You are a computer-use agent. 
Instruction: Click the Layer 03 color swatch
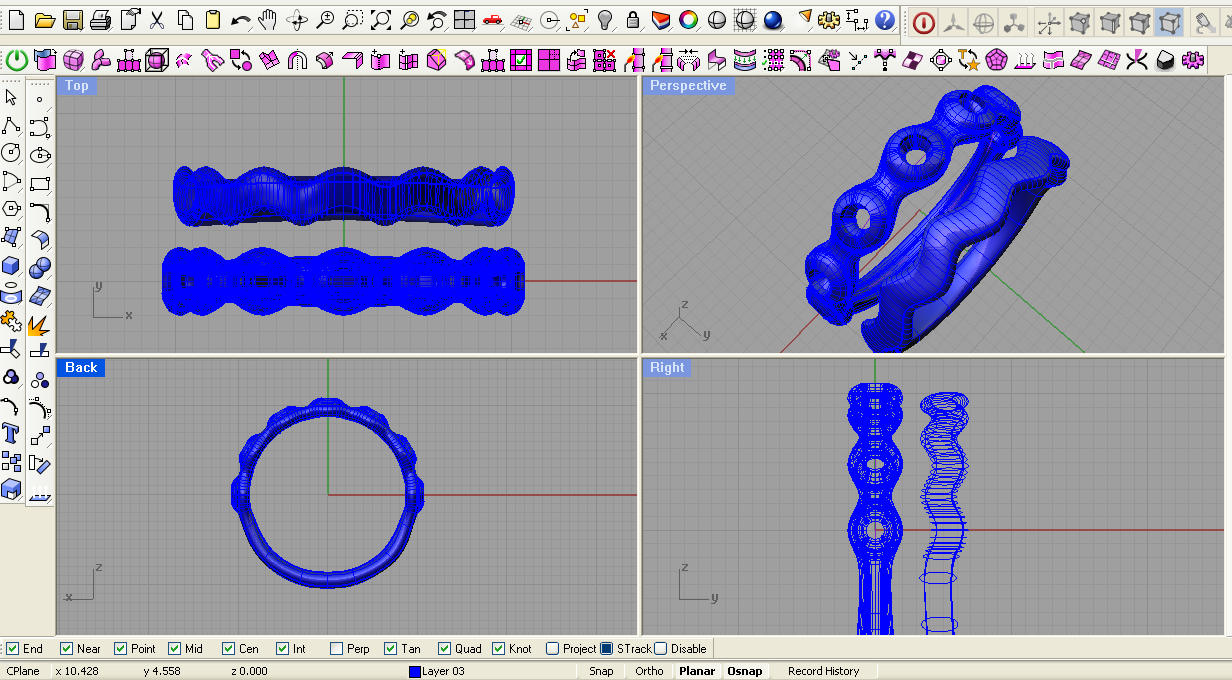pyautogui.click(x=414, y=671)
